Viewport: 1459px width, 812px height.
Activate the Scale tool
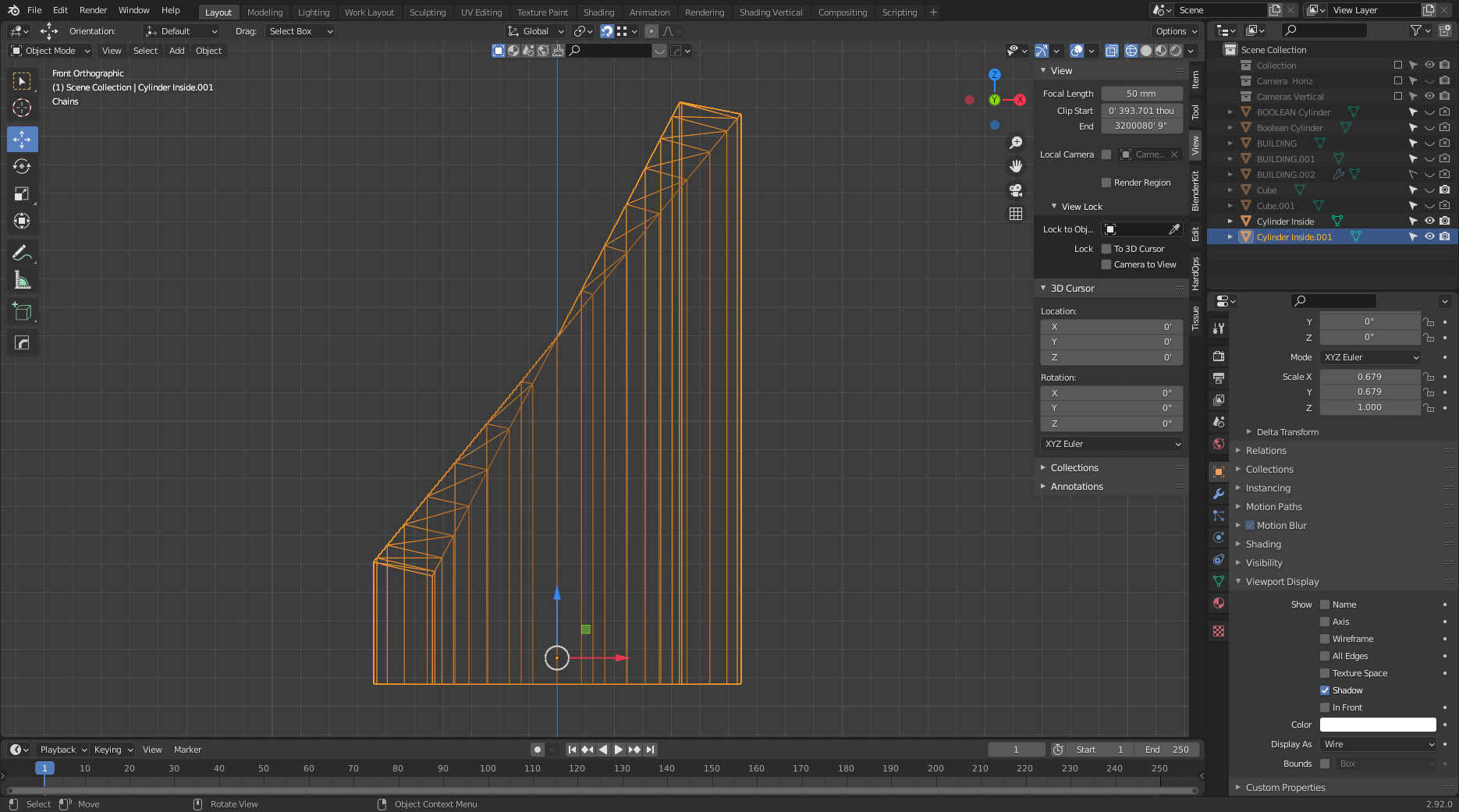point(22,193)
